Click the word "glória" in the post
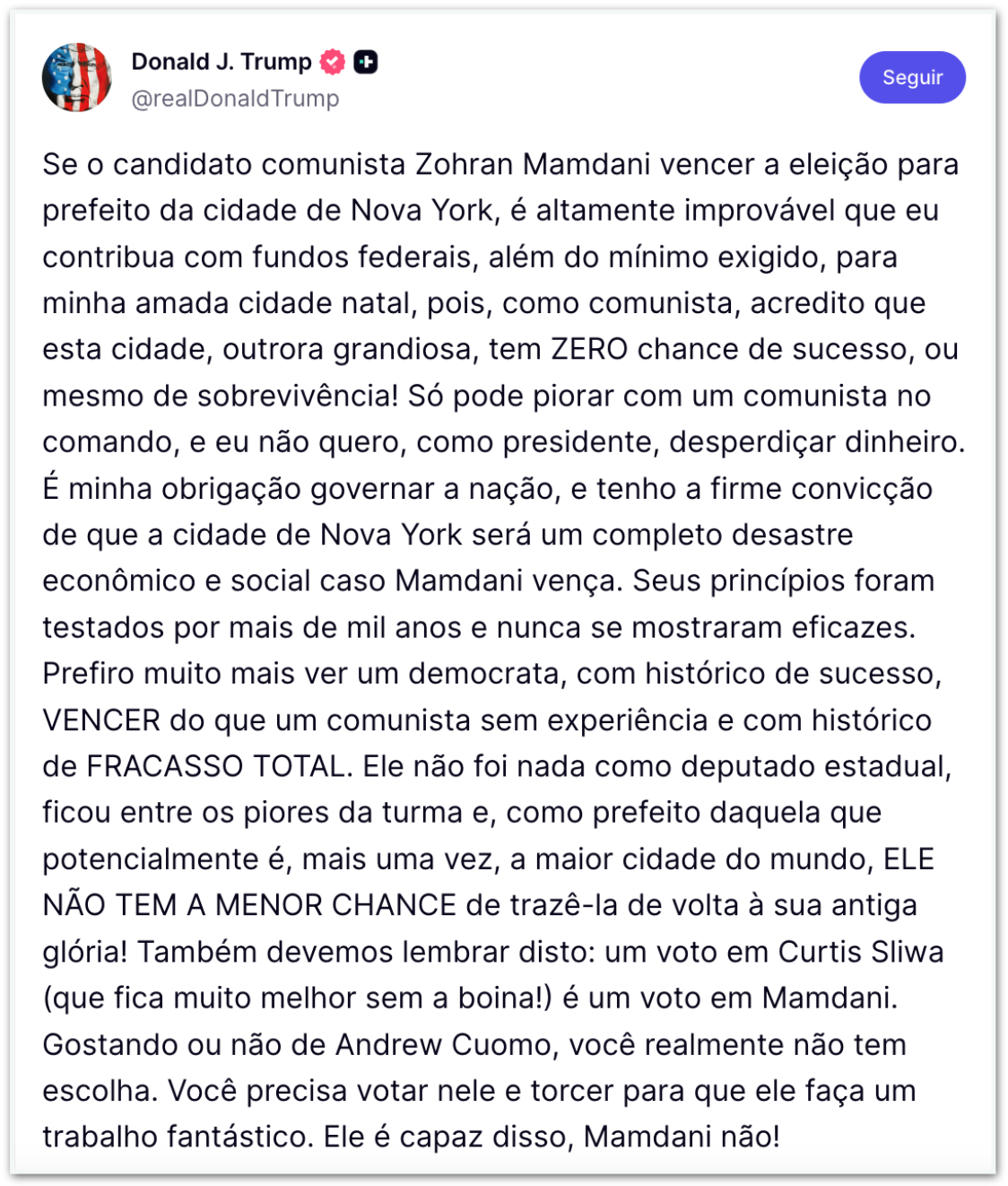Screen dimensions: 1008x1186 (84, 952)
